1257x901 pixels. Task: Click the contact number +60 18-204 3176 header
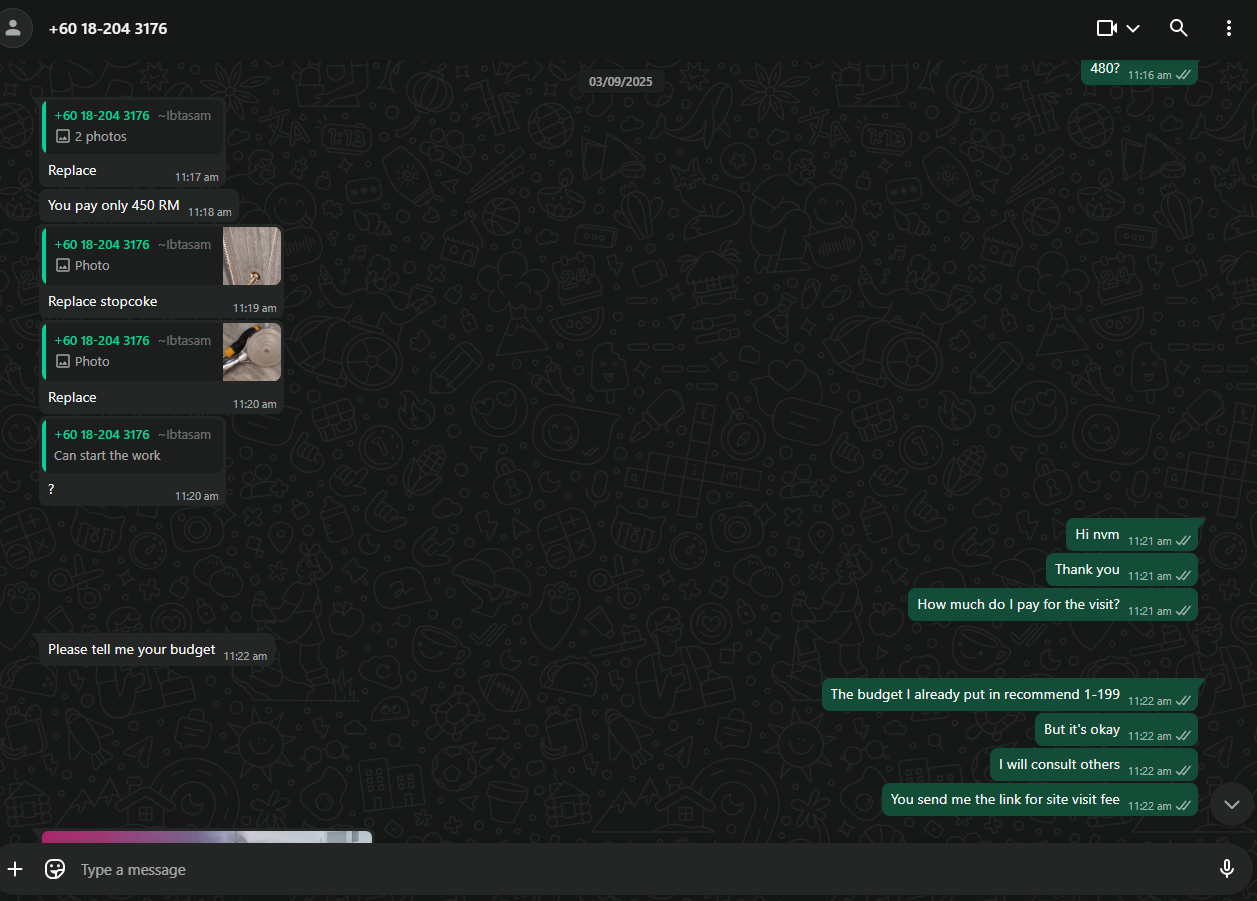pos(108,29)
